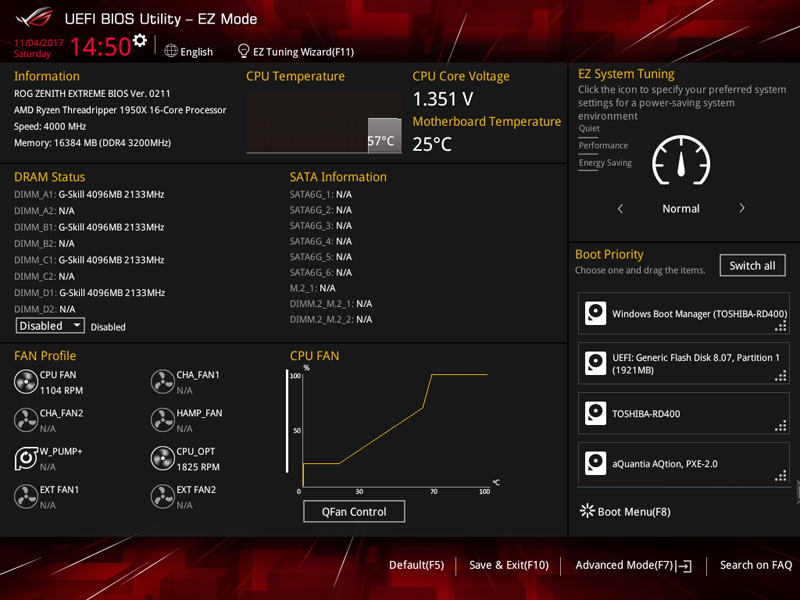
Task: Click the 1.351 V core voltage value
Action: (443, 99)
